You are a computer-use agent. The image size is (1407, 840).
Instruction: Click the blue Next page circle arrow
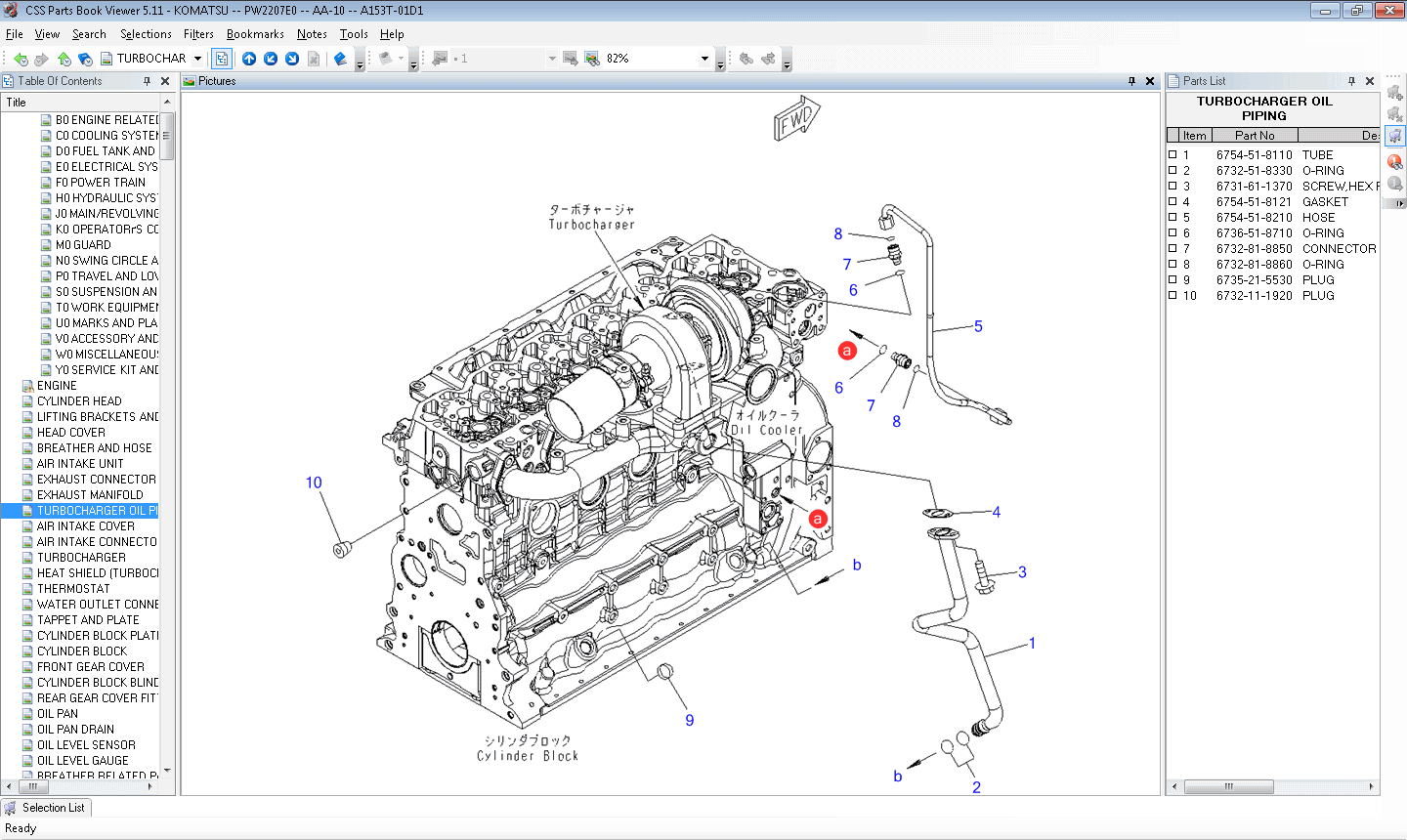point(293,59)
